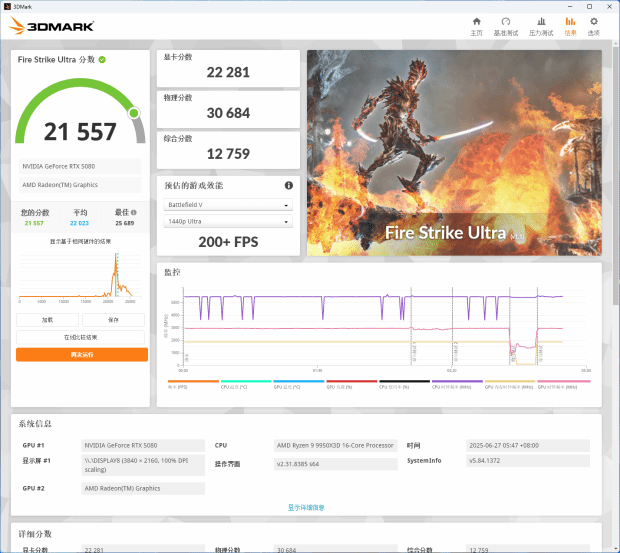620x553 pixels.
Task: Click the GPU #1 NVIDIA GeForce RTX 5080 field
Action: coord(143,445)
